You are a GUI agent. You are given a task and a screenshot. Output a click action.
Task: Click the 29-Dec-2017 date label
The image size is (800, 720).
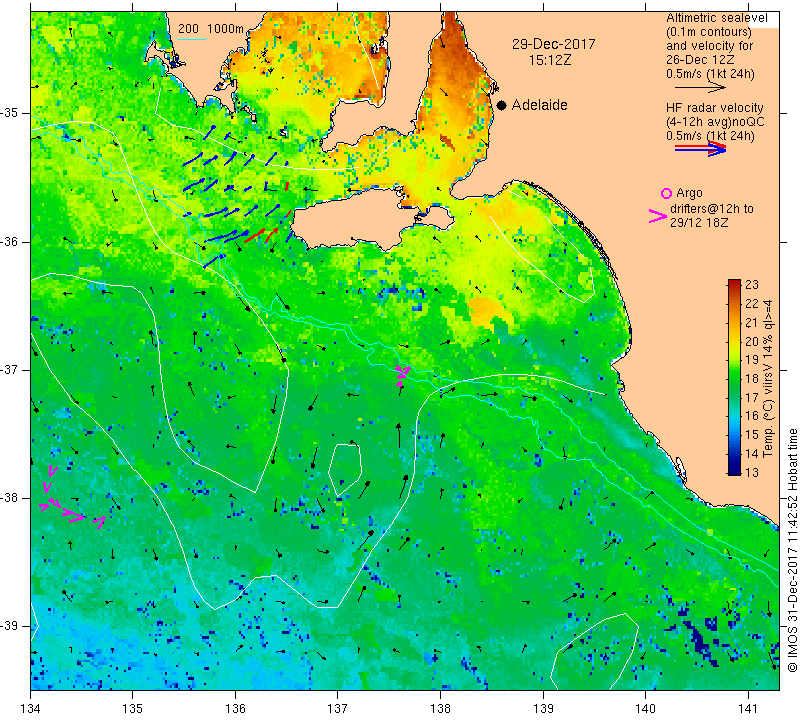554,44
